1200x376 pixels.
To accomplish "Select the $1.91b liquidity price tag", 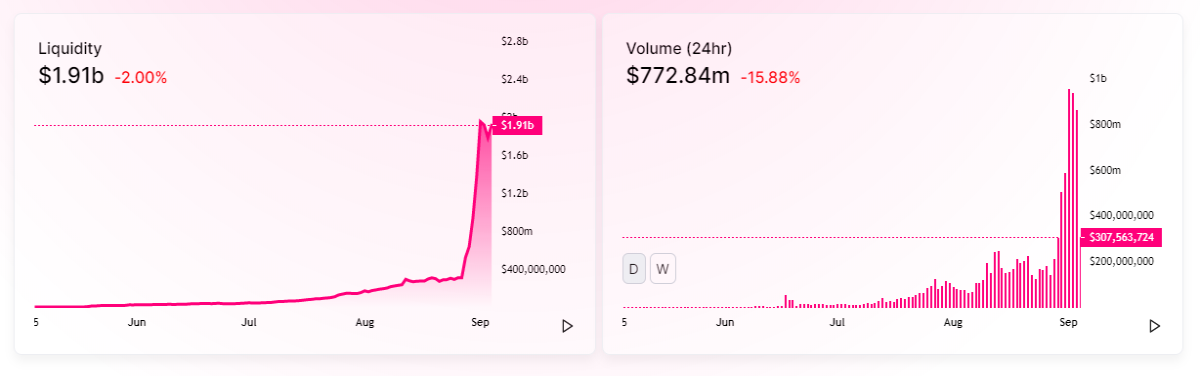I will click(517, 126).
